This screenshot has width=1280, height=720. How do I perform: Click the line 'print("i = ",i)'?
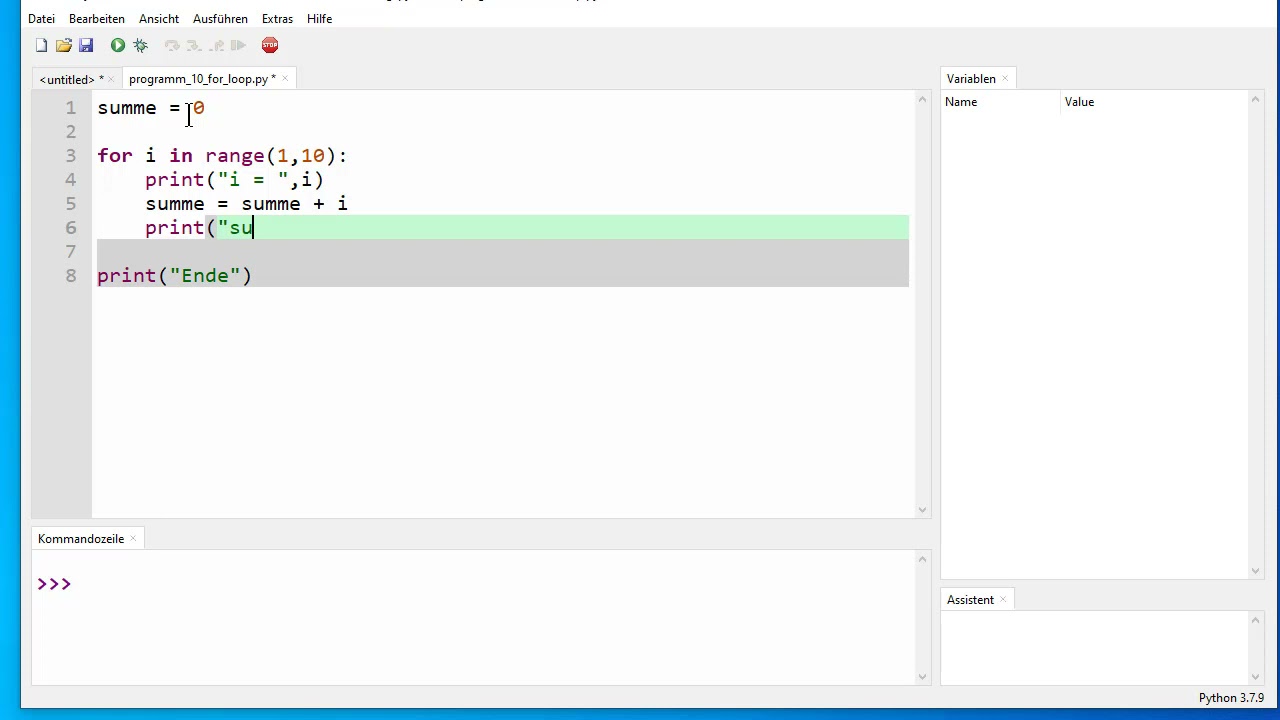tap(235, 180)
